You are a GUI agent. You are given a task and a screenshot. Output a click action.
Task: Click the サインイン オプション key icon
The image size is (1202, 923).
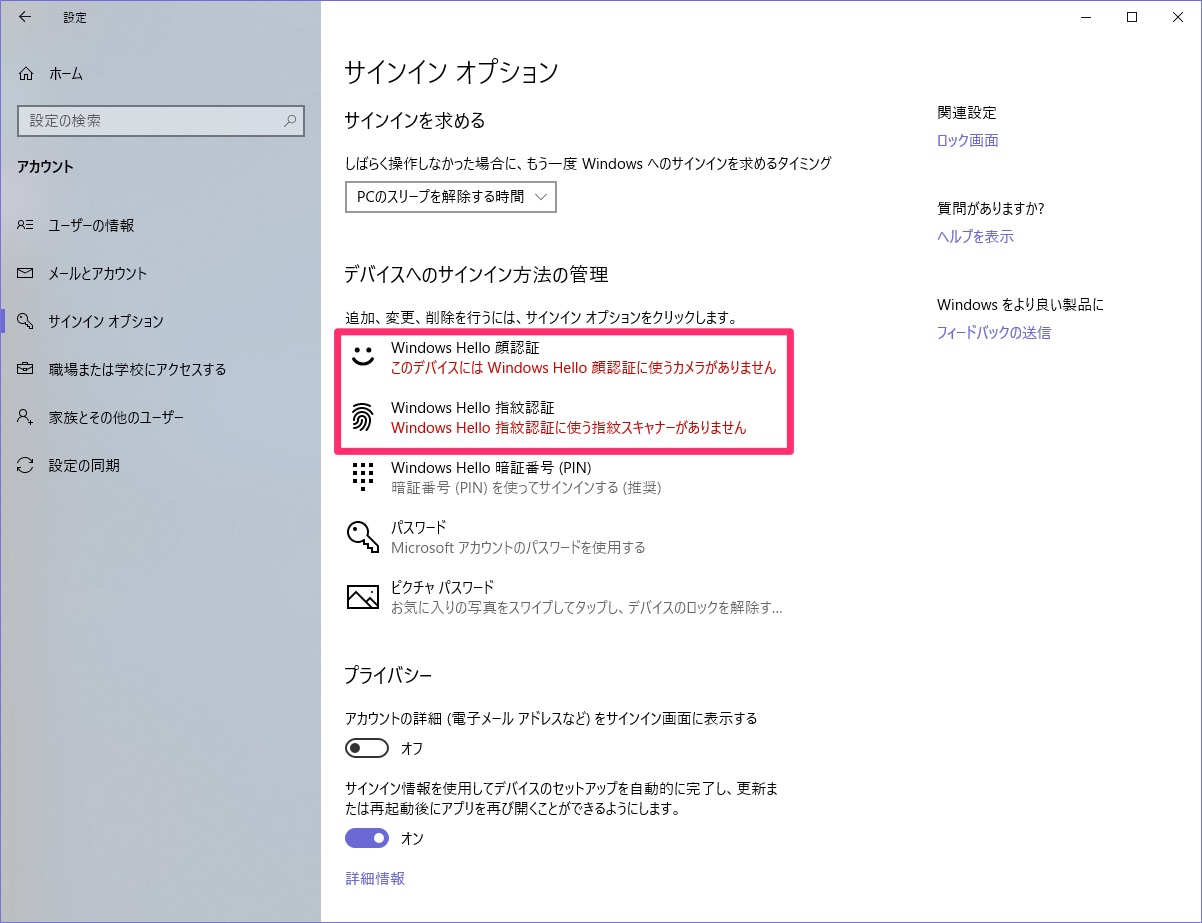coord(26,321)
